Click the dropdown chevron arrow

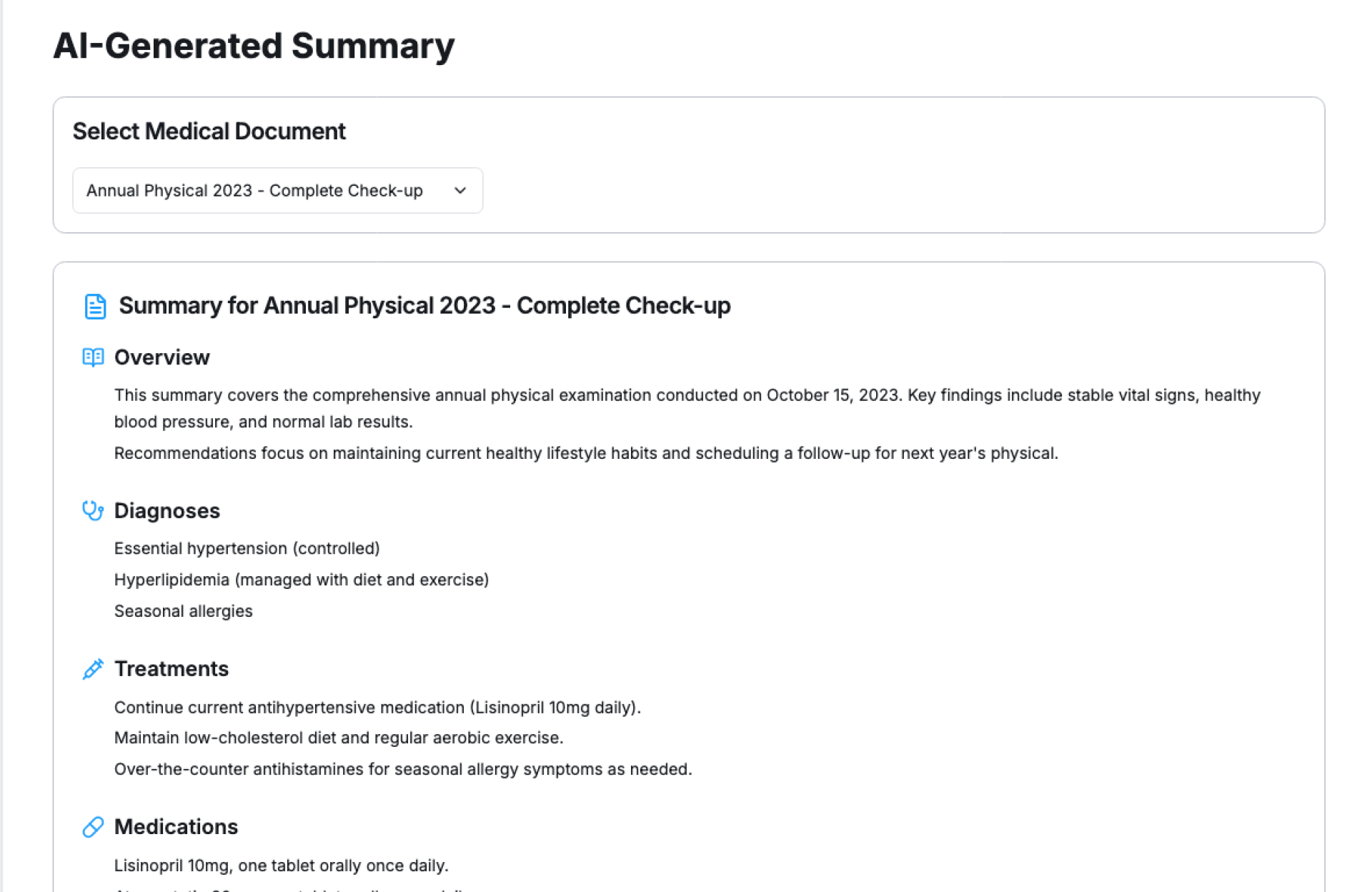click(460, 191)
